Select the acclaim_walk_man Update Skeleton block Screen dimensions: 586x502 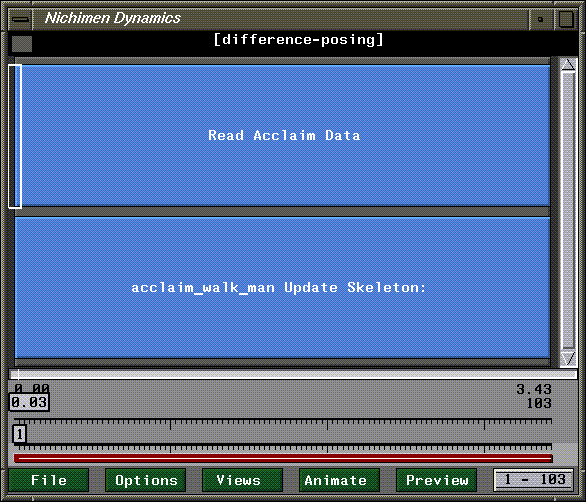pos(283,287)
